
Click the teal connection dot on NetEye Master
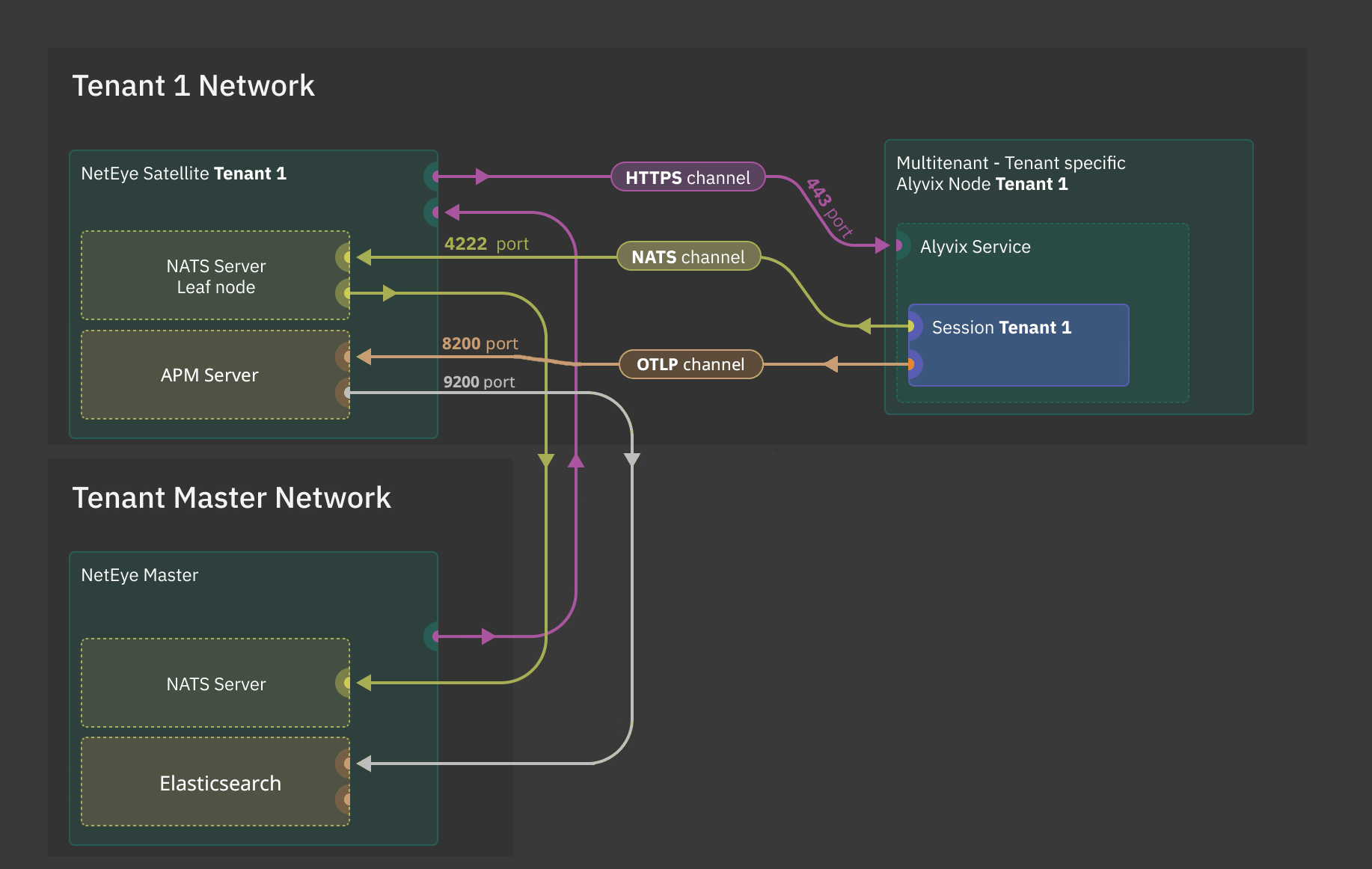click(x=432, y=636)
